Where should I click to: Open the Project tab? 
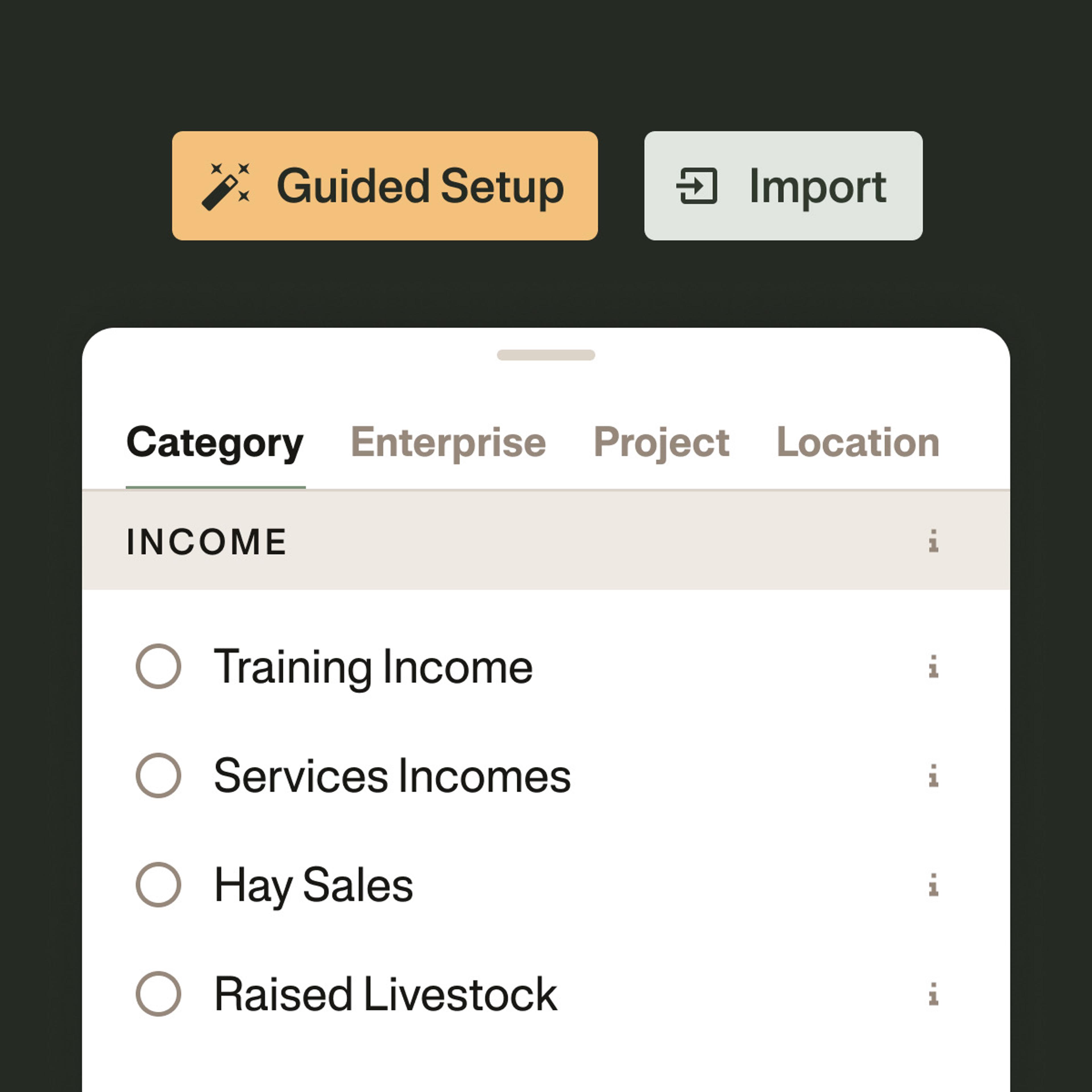coord(661,442)
